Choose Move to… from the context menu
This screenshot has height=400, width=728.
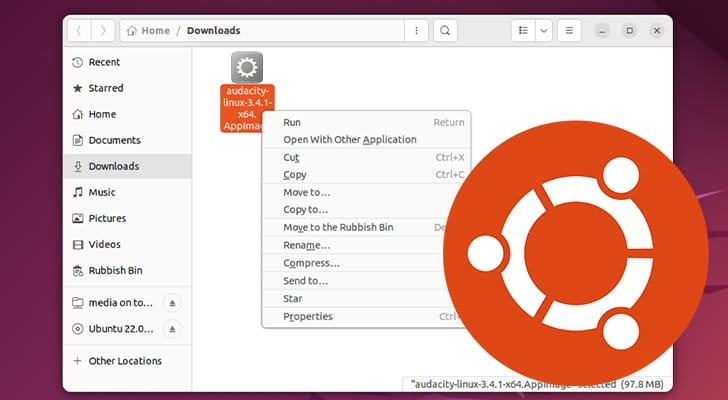(x=362, y=192)
